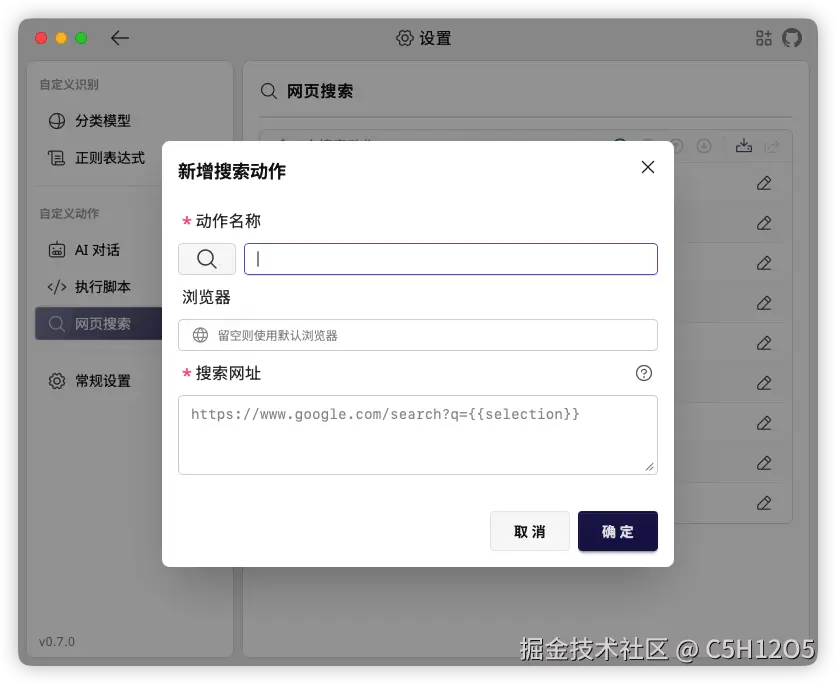The height and width of the screenshot is (684, 836).
Task: Click the add-widget icon beside GitHub
Action: (x=762, y=37)
